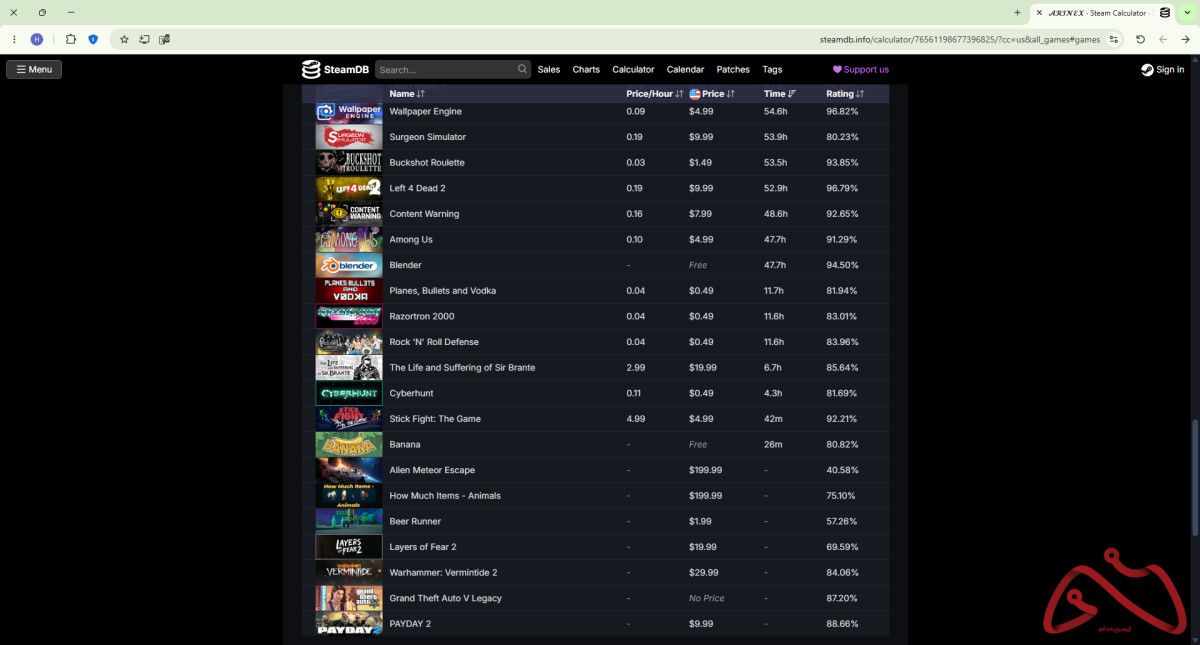The image size is (1200, 645).
Task: Open the tab search chevron
Action: pyautogui.click(x=1187, y=13)
